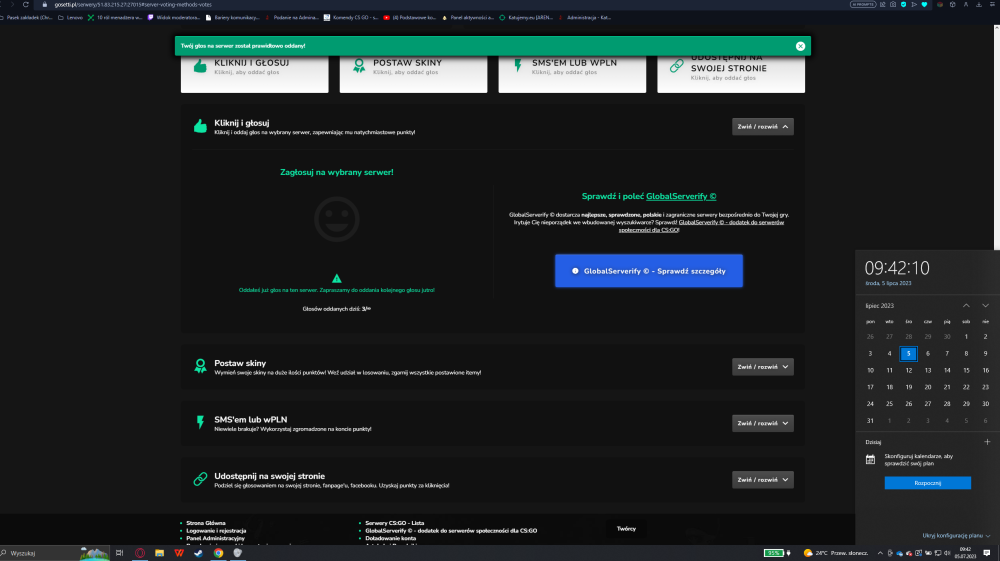Click the battery 95% indicator in taskbar
1000x561 pixels.
pos(774,553)
